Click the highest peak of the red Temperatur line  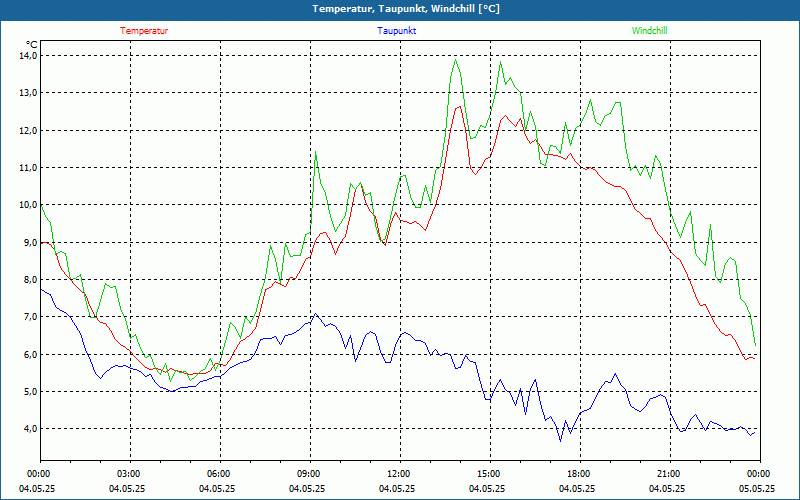pos(459,106)
